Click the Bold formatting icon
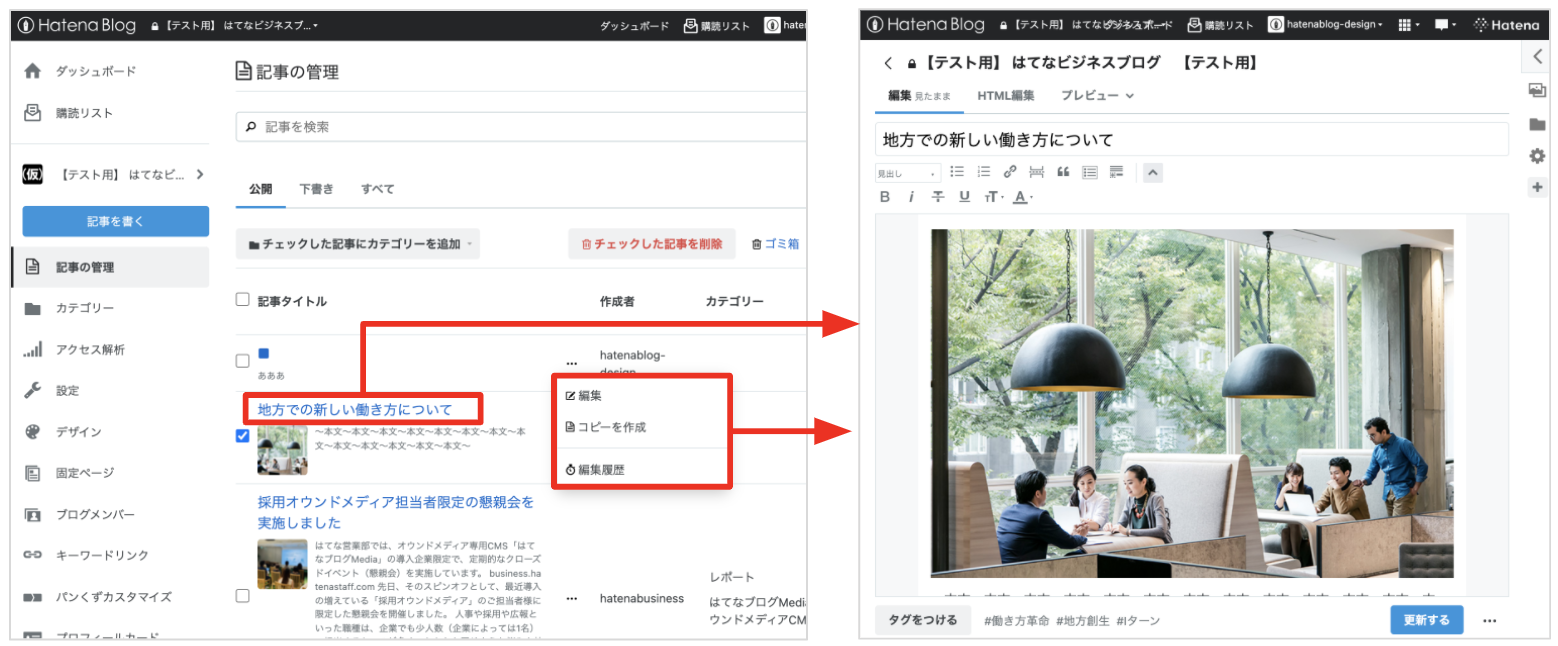This screenshot has width=1558, height=646. 885,197
